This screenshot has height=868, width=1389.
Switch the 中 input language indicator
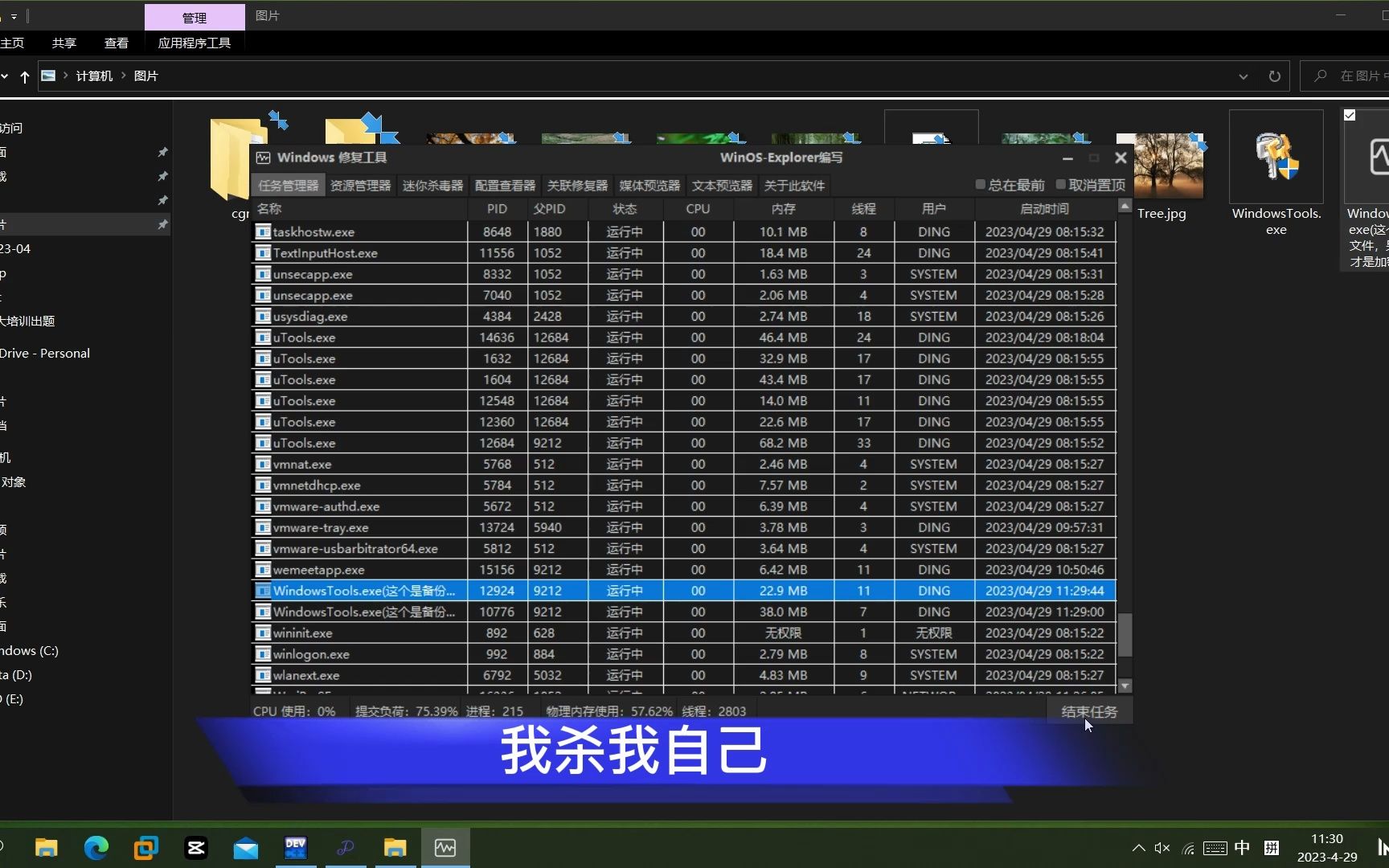(1242, 848)
